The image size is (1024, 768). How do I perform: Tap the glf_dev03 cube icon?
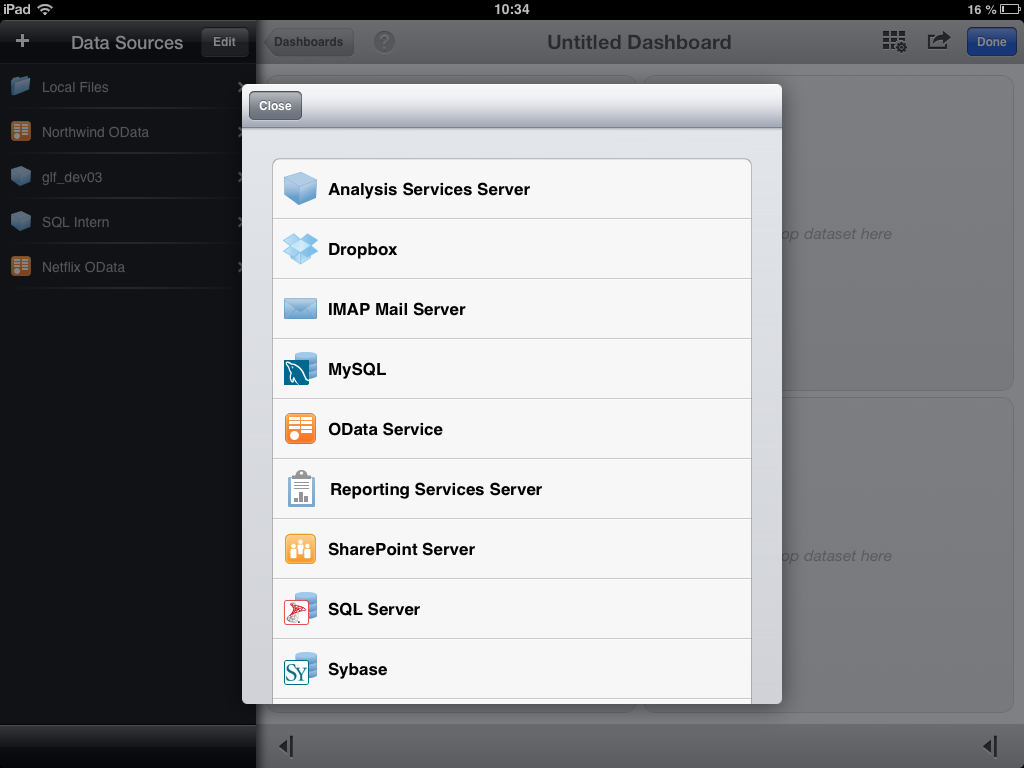pyautogui.click(x=21, y=176)
